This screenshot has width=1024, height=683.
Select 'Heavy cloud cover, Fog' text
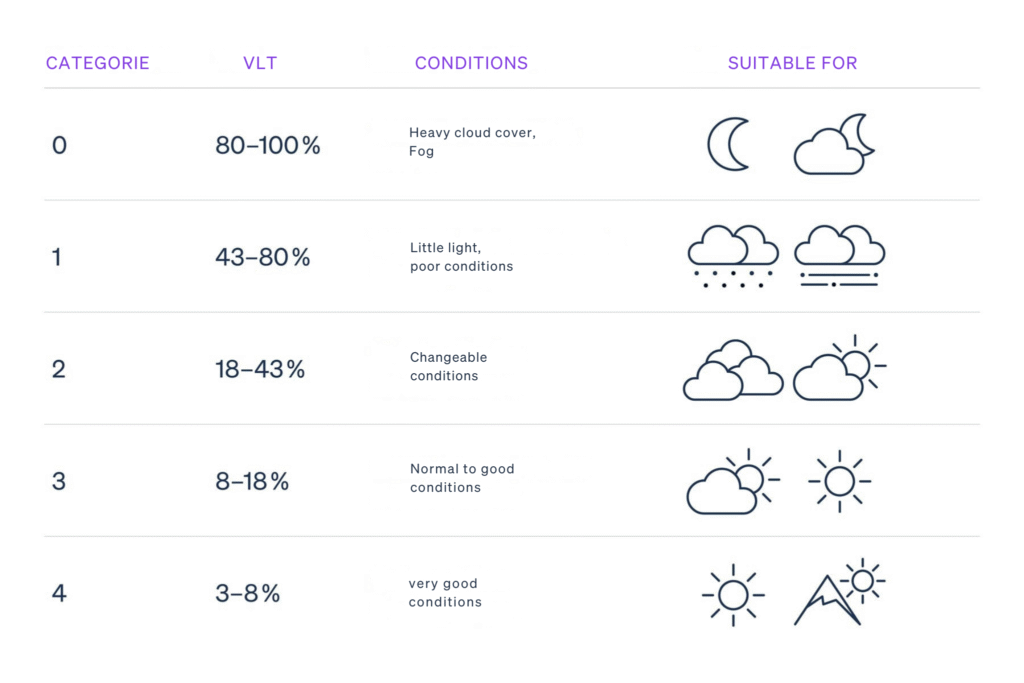[x=473, y=142]
